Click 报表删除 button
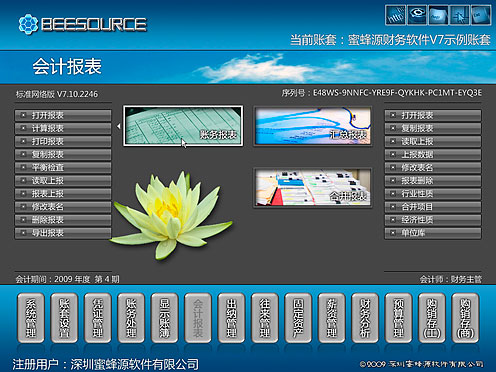The image size is (496, 372). (x=433, y=181)
